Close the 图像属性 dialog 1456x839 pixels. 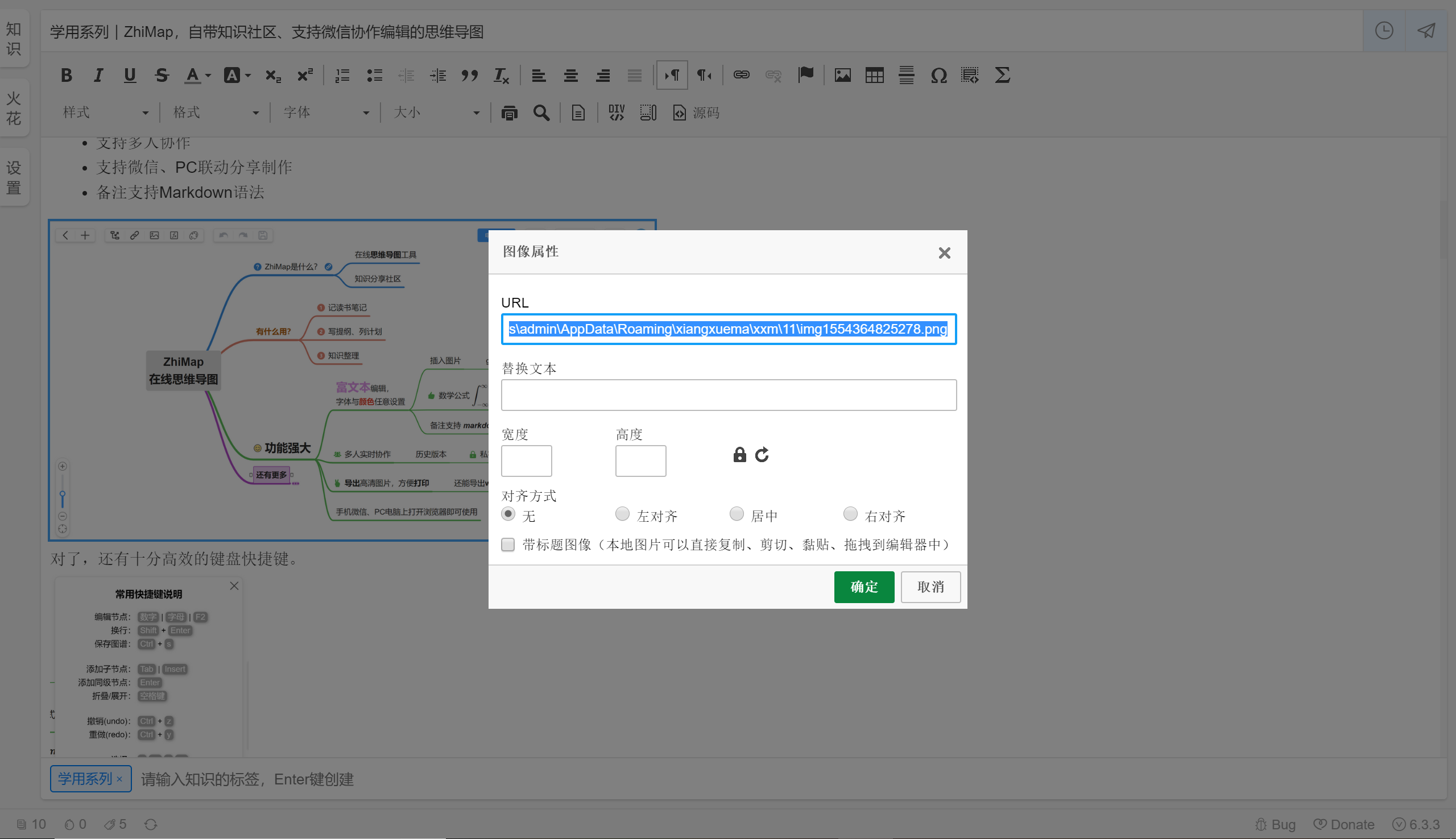click(x=944, y=252)
